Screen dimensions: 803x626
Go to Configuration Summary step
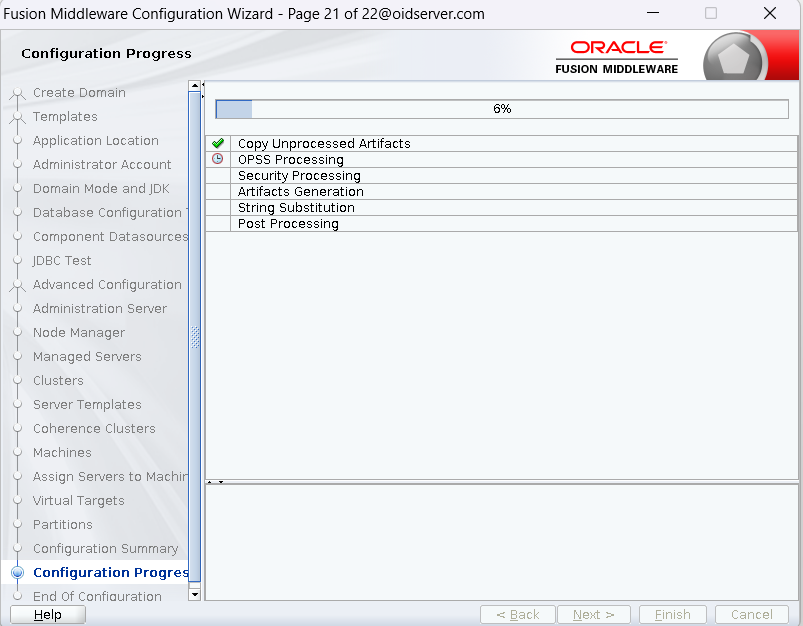coord(105,549)
